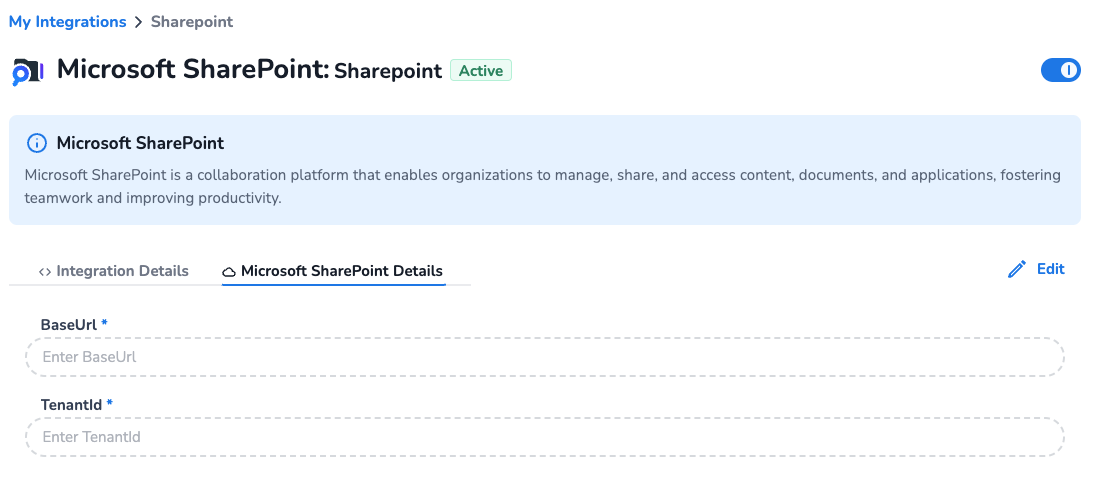Click the SharePoint logo icon beside title
The image size is (1097, 490).
(27, 71)
